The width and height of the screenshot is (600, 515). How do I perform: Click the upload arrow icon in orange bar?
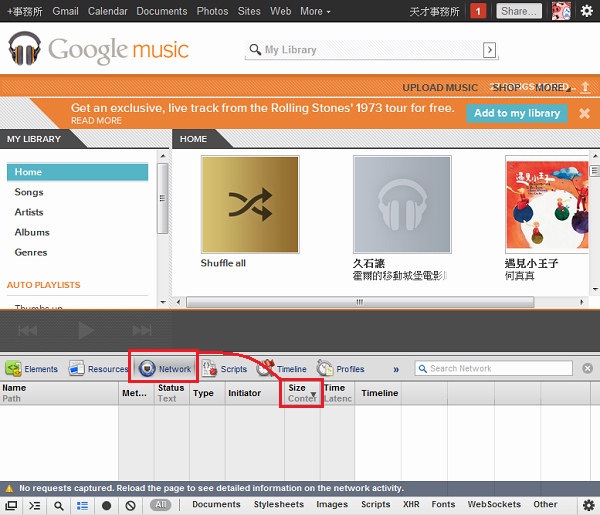pos(585,87)
